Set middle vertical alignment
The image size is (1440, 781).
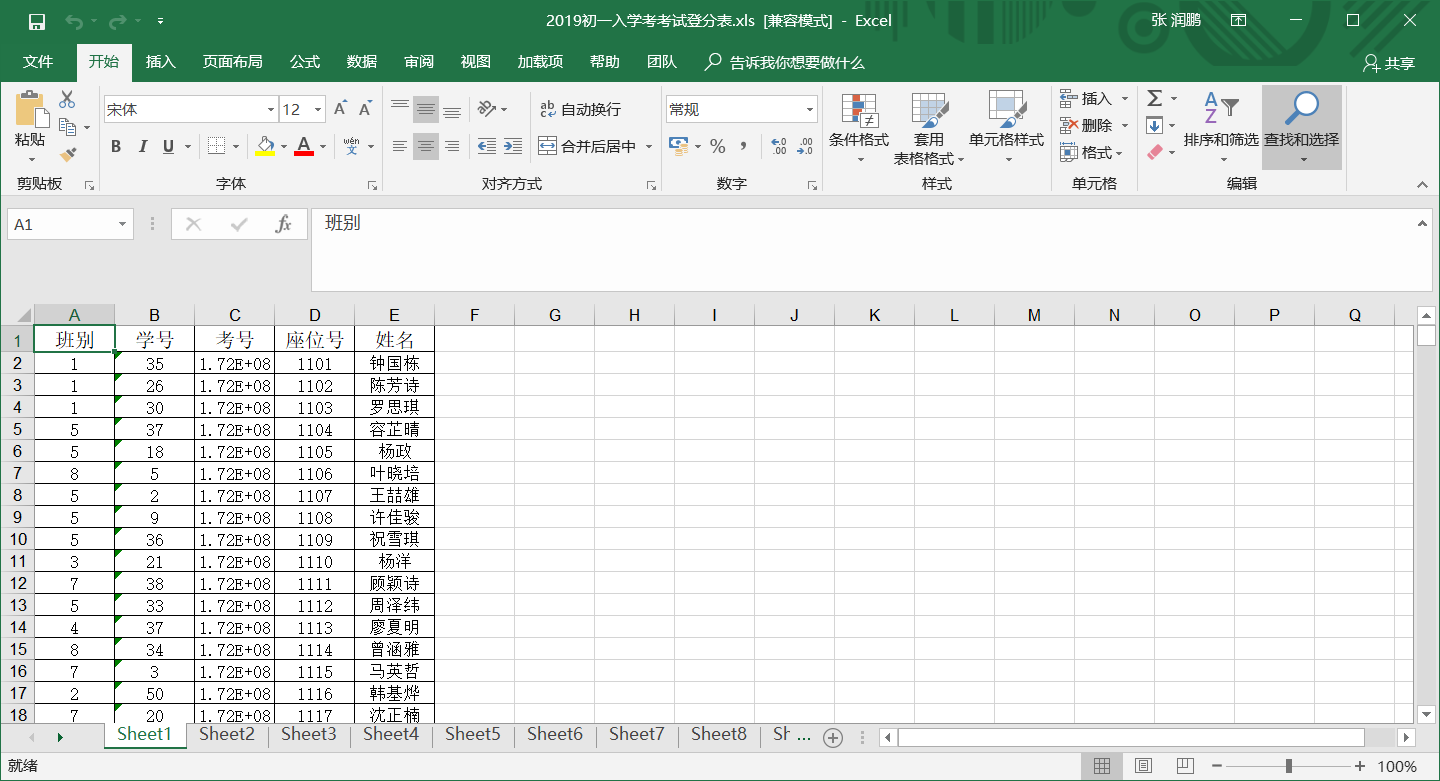426,109
